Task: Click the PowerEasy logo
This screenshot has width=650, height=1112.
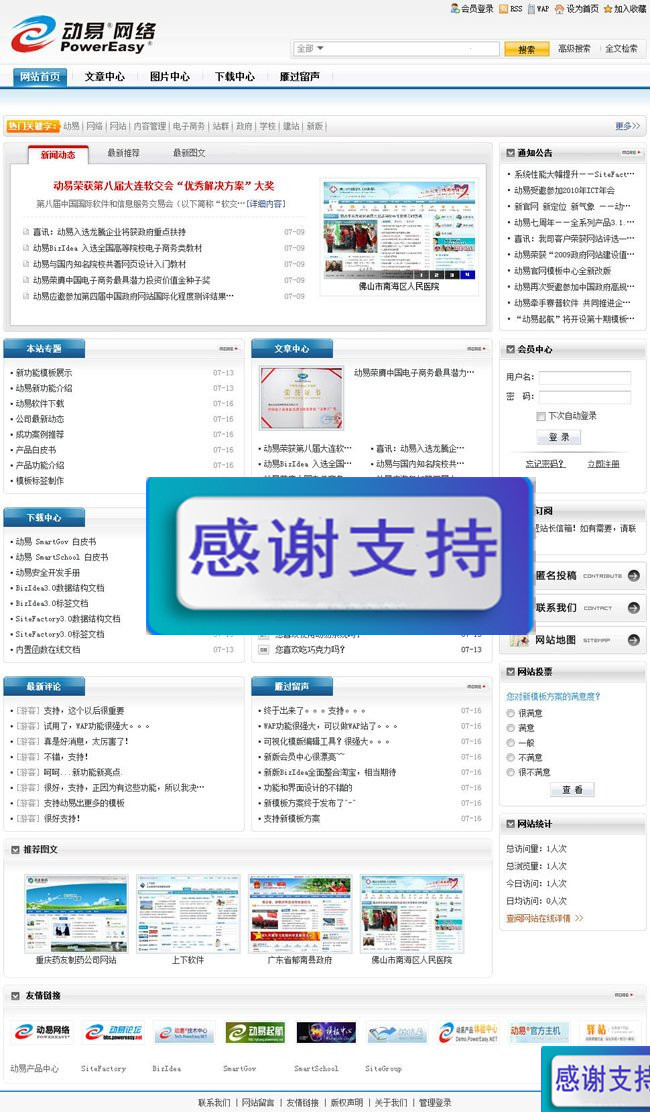Action: point(82,35)
